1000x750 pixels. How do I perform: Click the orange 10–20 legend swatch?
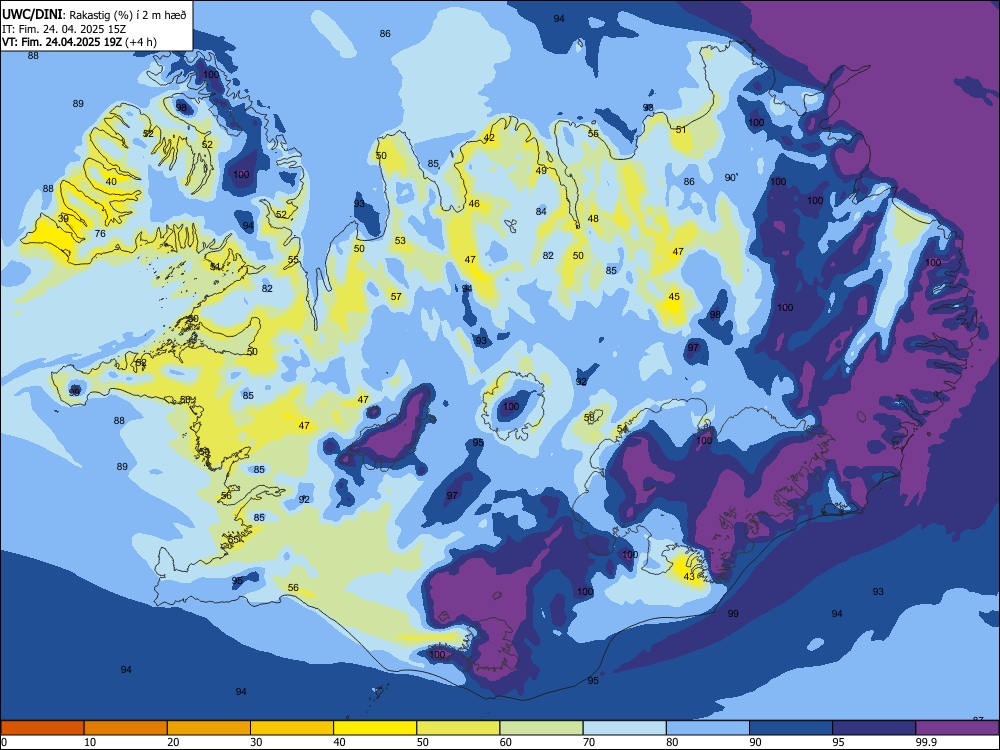click(x=126, y=728)
